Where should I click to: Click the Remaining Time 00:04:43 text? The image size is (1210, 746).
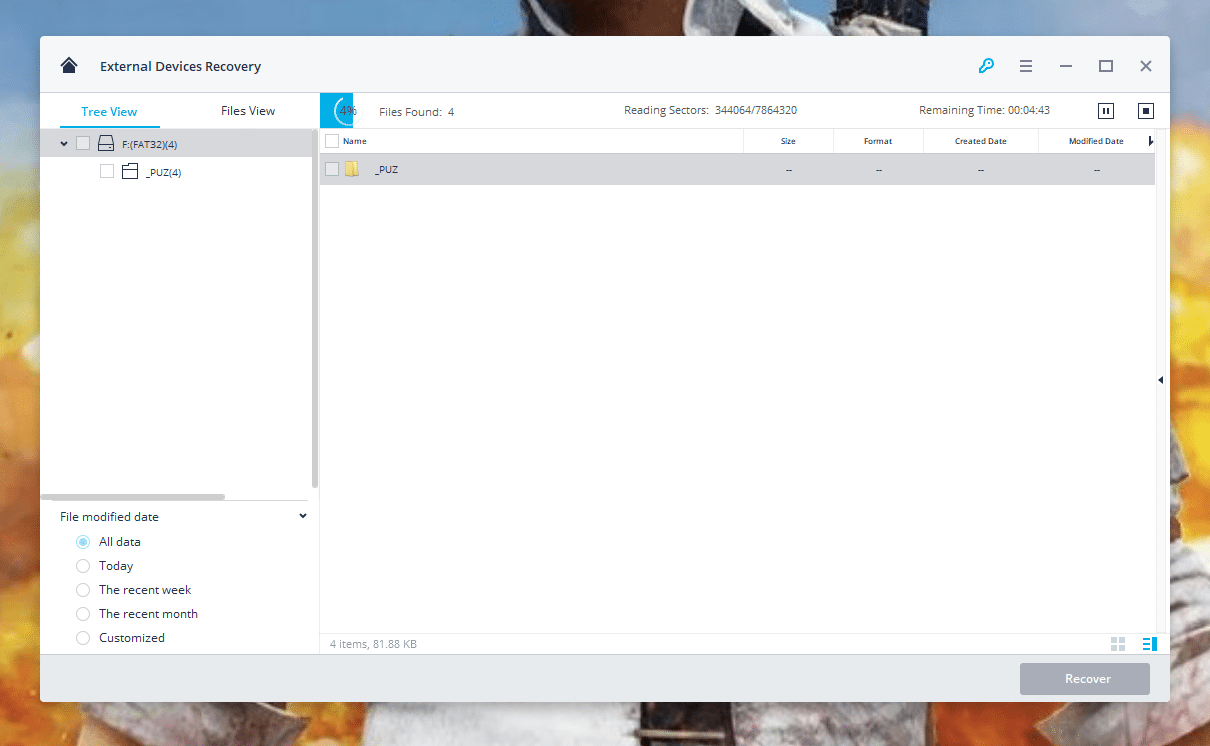point(984,110)
